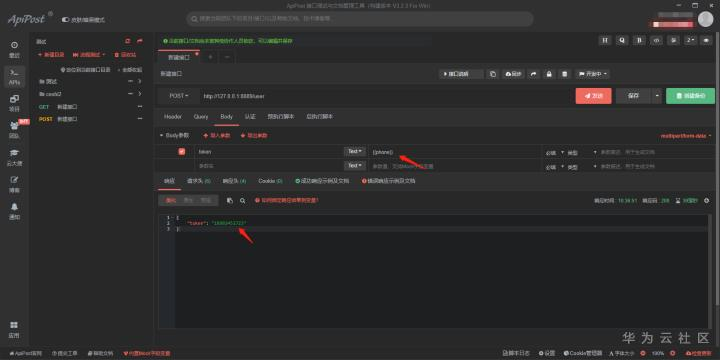Open settings gear in the bottom status bar
This screenshot has height=360, width=720.
tap(547, 354)
